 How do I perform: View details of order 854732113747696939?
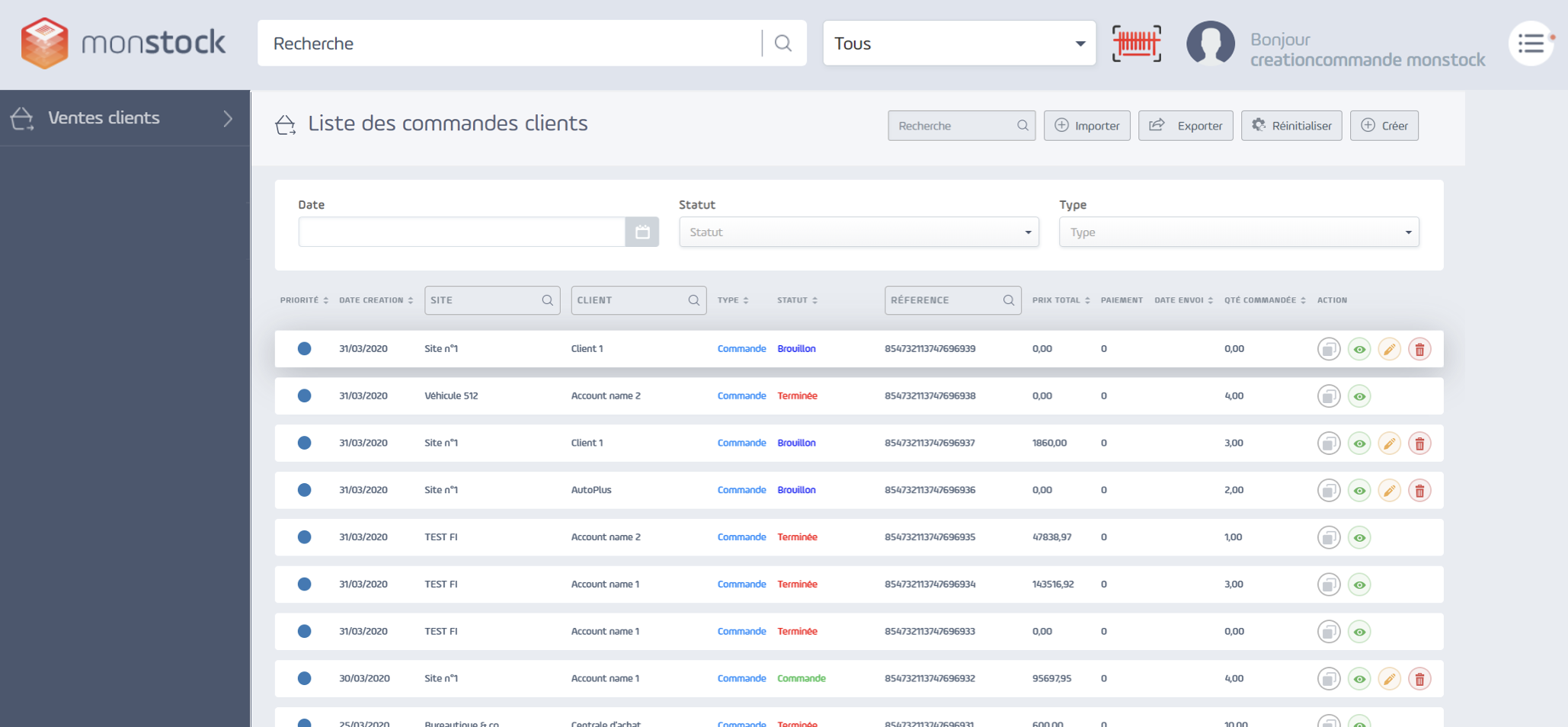point(1359,349)
